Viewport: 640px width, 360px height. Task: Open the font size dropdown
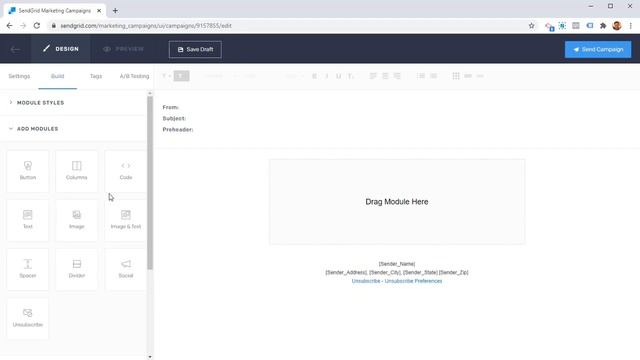point(295,76)
